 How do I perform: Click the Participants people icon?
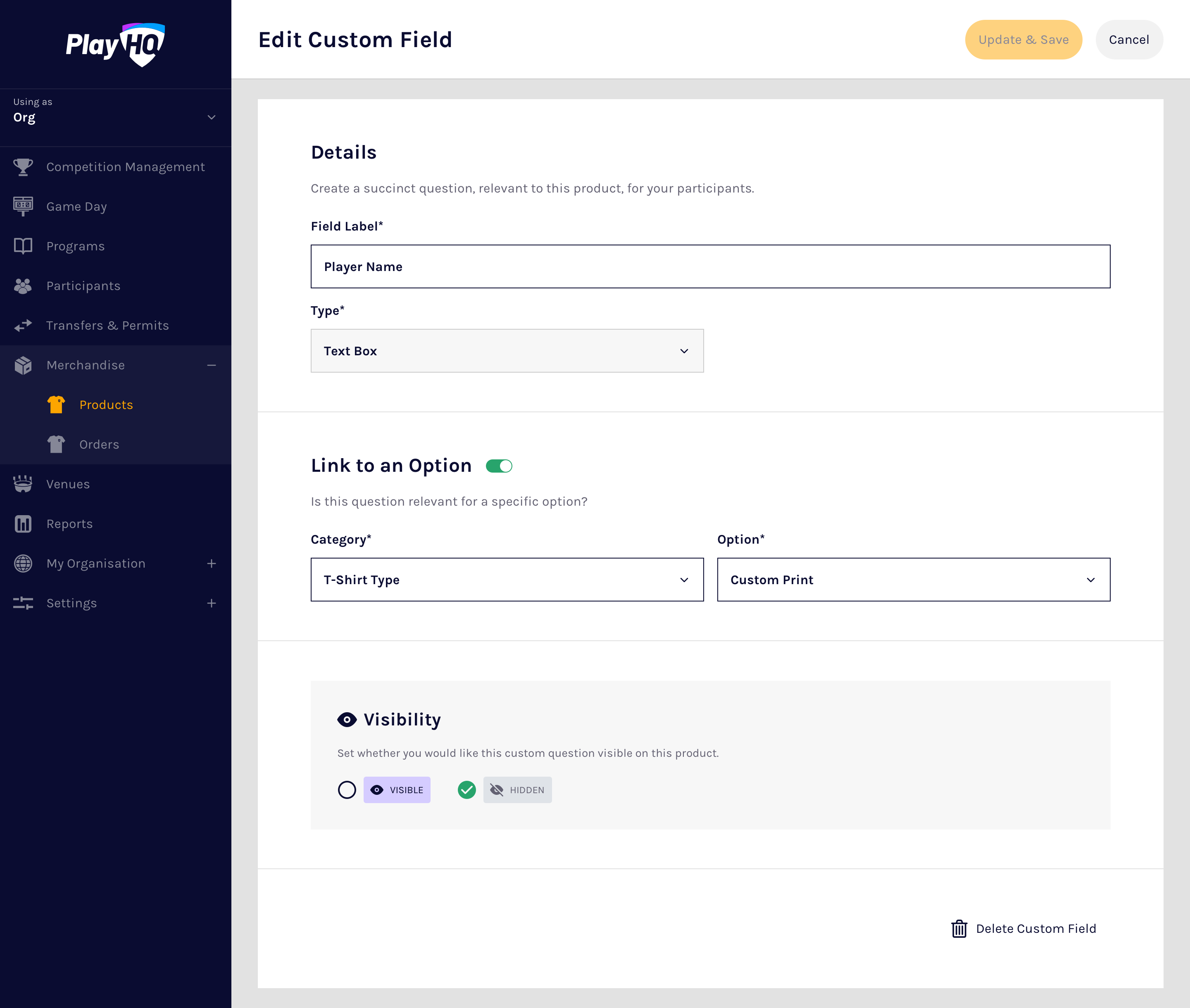(23, 286)
